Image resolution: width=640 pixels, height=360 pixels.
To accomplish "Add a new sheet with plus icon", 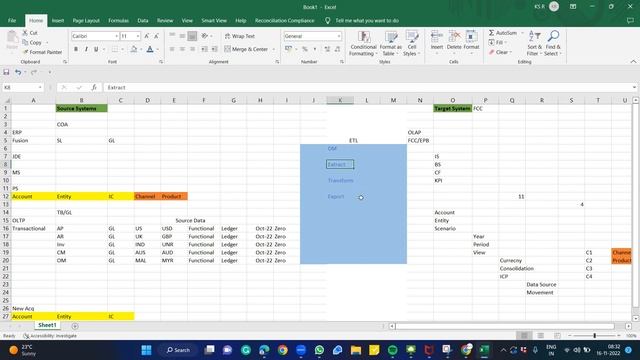I will pyautogui.click(x=75, y=326).
